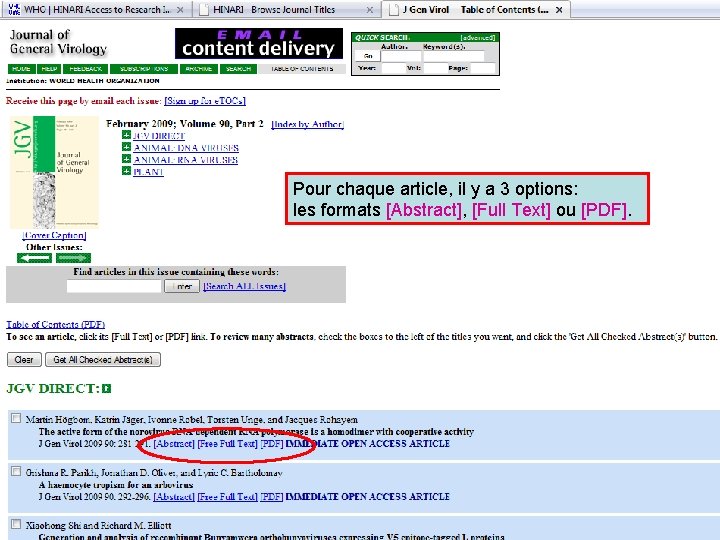The image size is (720, 540).
Task: Click the Enter button beside find-words box
Action: tap(182, 286)
